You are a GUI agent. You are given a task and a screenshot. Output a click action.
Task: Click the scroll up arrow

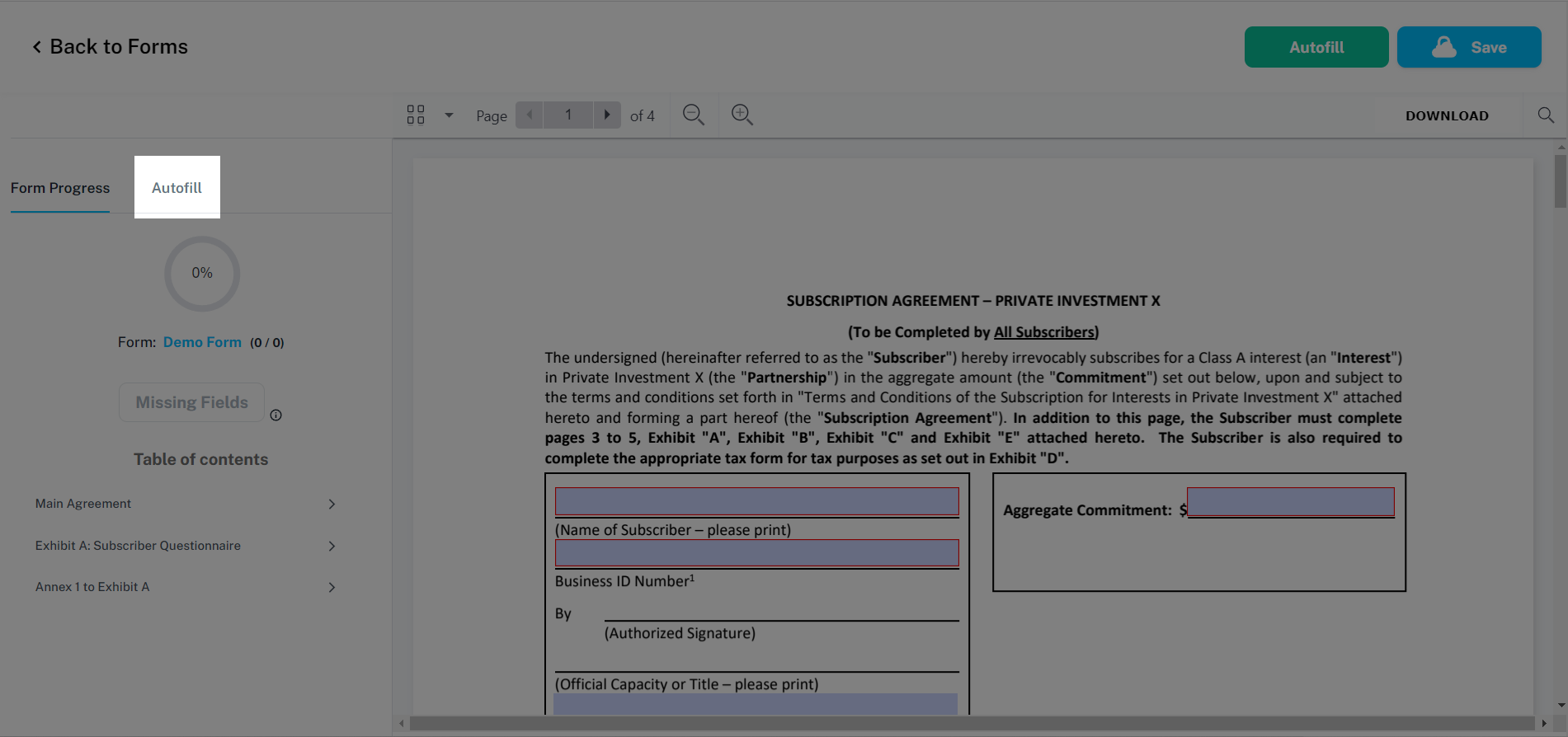click(1560, 147)
